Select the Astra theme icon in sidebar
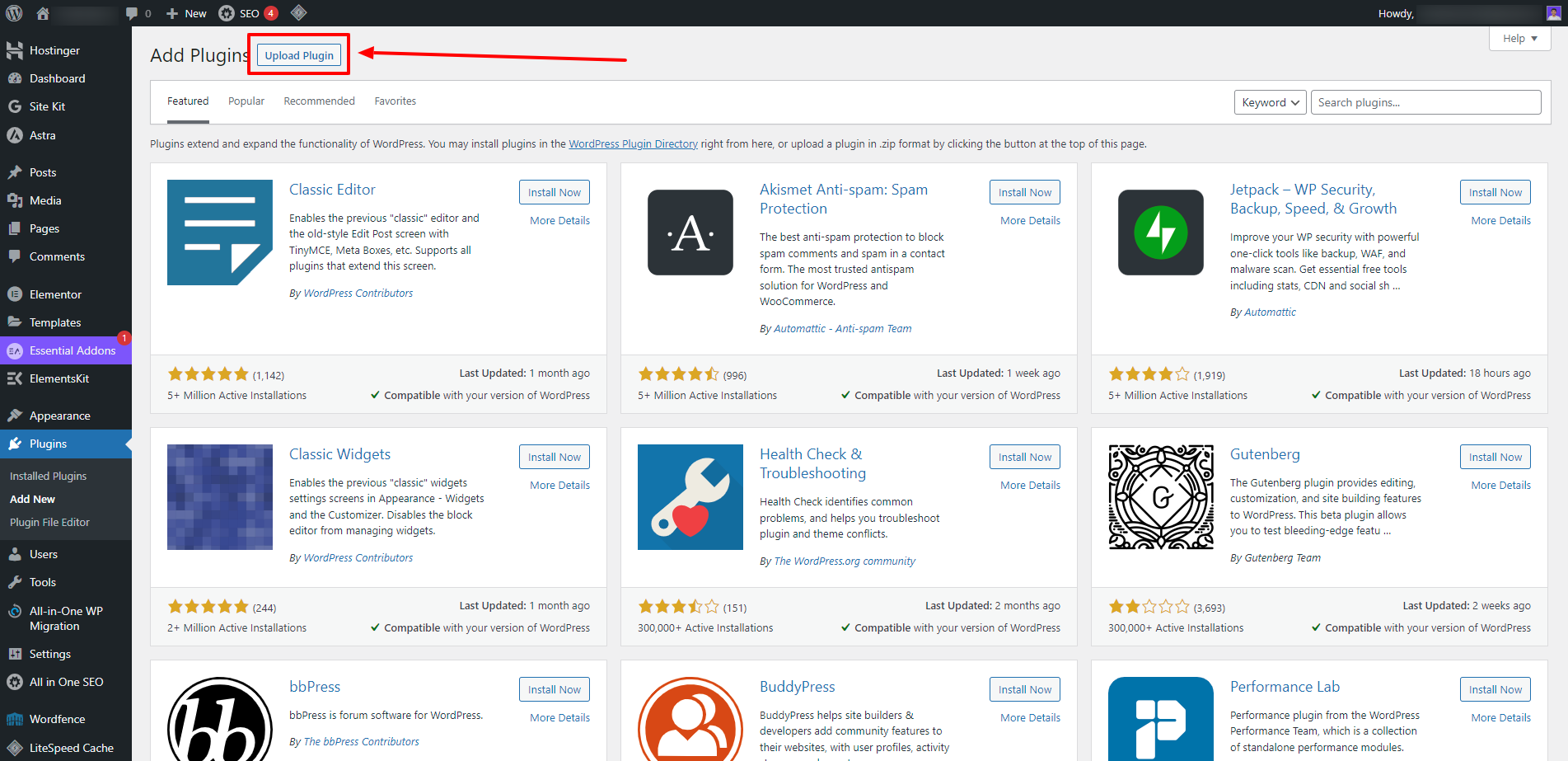Viewport: 1568px width, 761px height. pyautogui.click(x=15, y=135)
